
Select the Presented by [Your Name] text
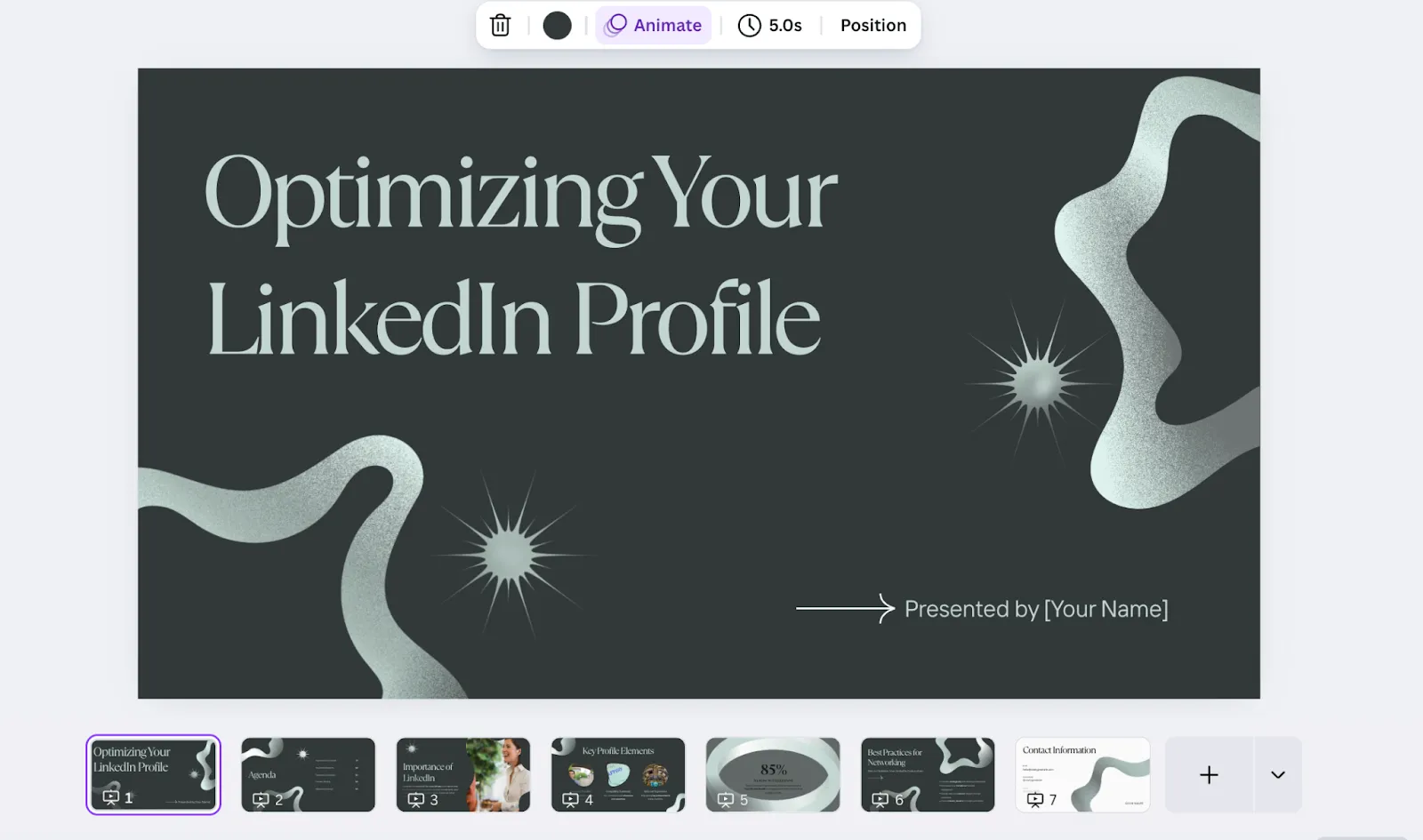tap(1036, 609)
